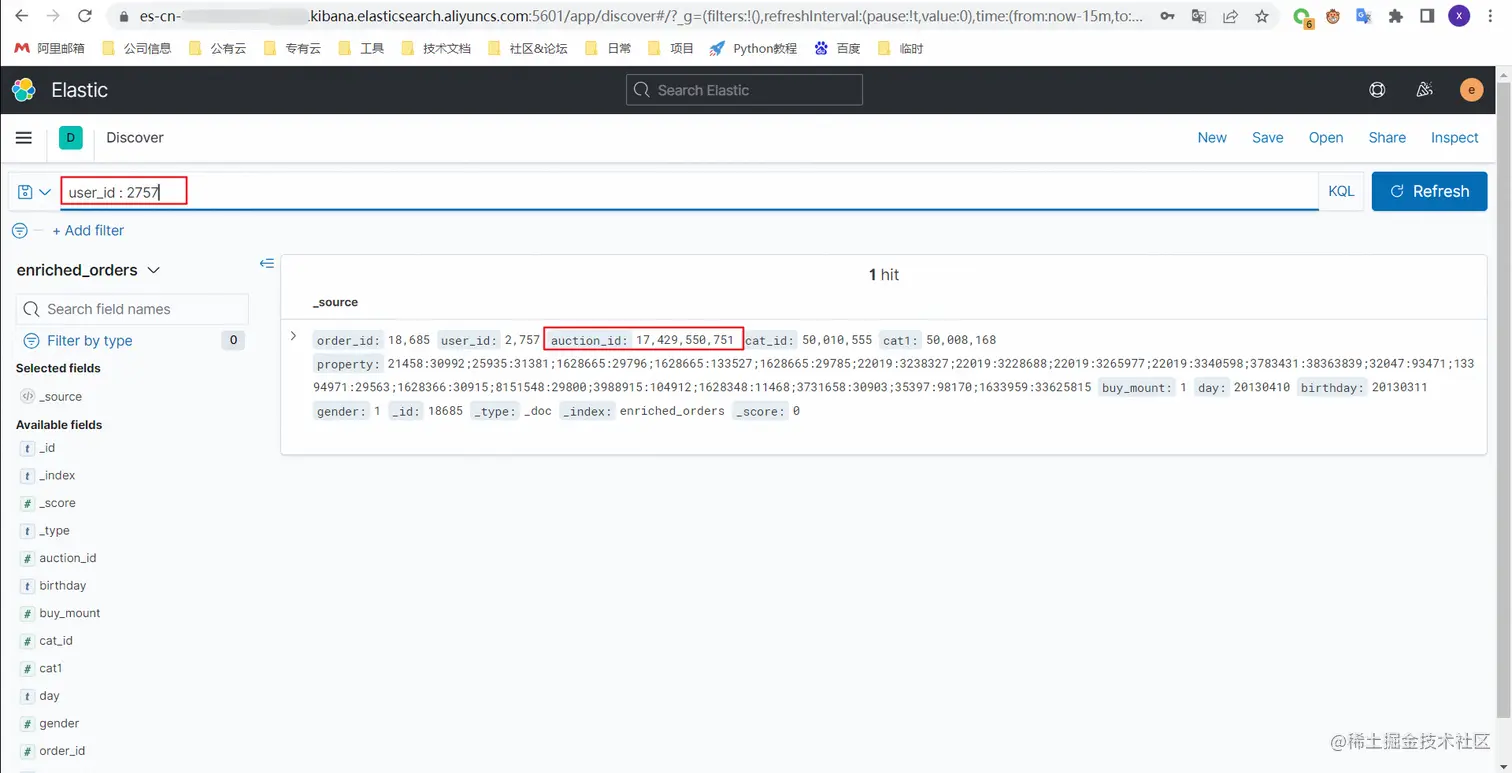Click the saved query disk icon
Viewport: 1512px width, 773px height.
(26, 192)
